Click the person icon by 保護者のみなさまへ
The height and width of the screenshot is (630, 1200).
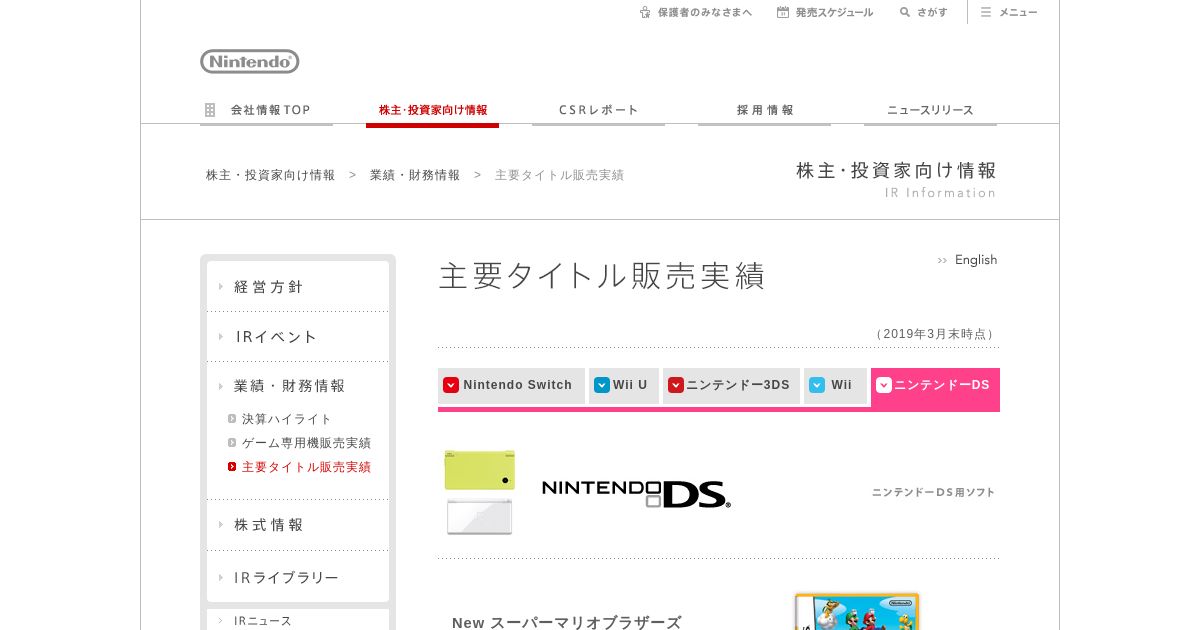point(645,12)
